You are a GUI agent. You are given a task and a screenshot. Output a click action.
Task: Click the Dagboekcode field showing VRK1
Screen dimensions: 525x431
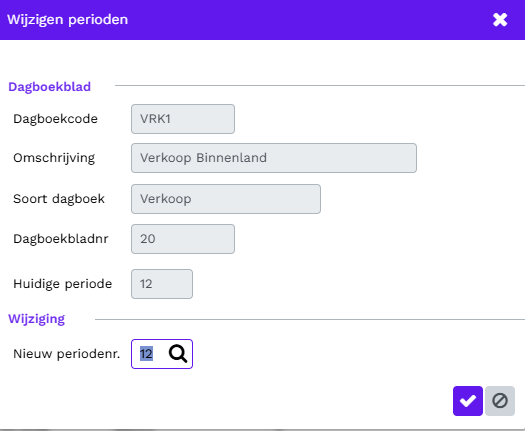point(183,119)
